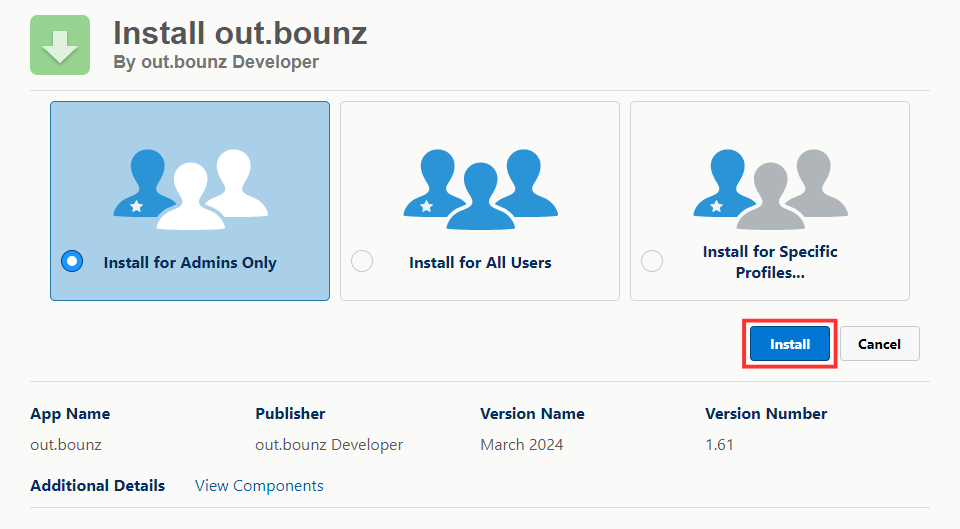Click the By out.bounz Developer subtitle
This screenshot has height=529, width=960.
click(216, 62)
